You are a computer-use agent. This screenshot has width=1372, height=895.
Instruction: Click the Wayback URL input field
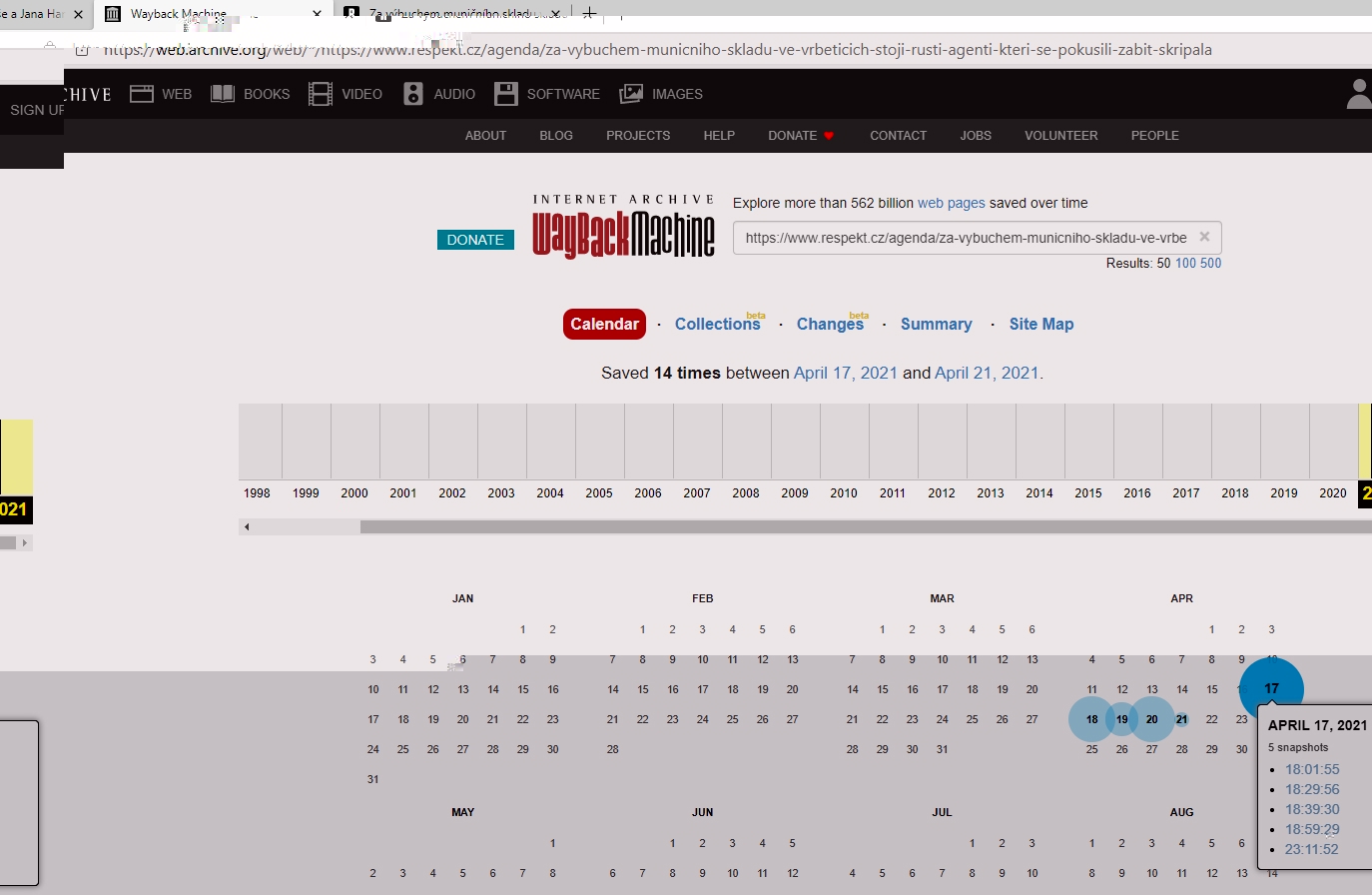[x=965, y=238]
